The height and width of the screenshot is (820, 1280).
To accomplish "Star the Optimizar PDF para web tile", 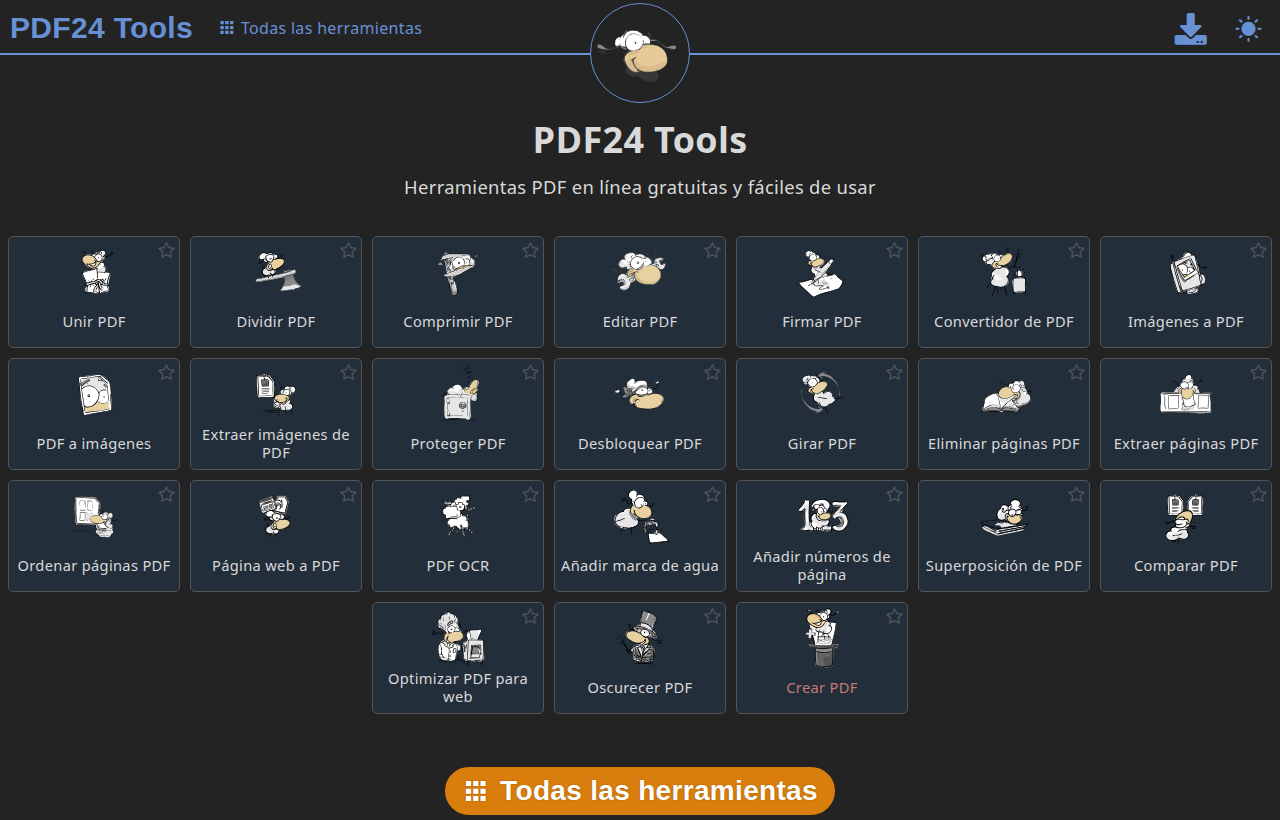I will [x=530, y=616].
